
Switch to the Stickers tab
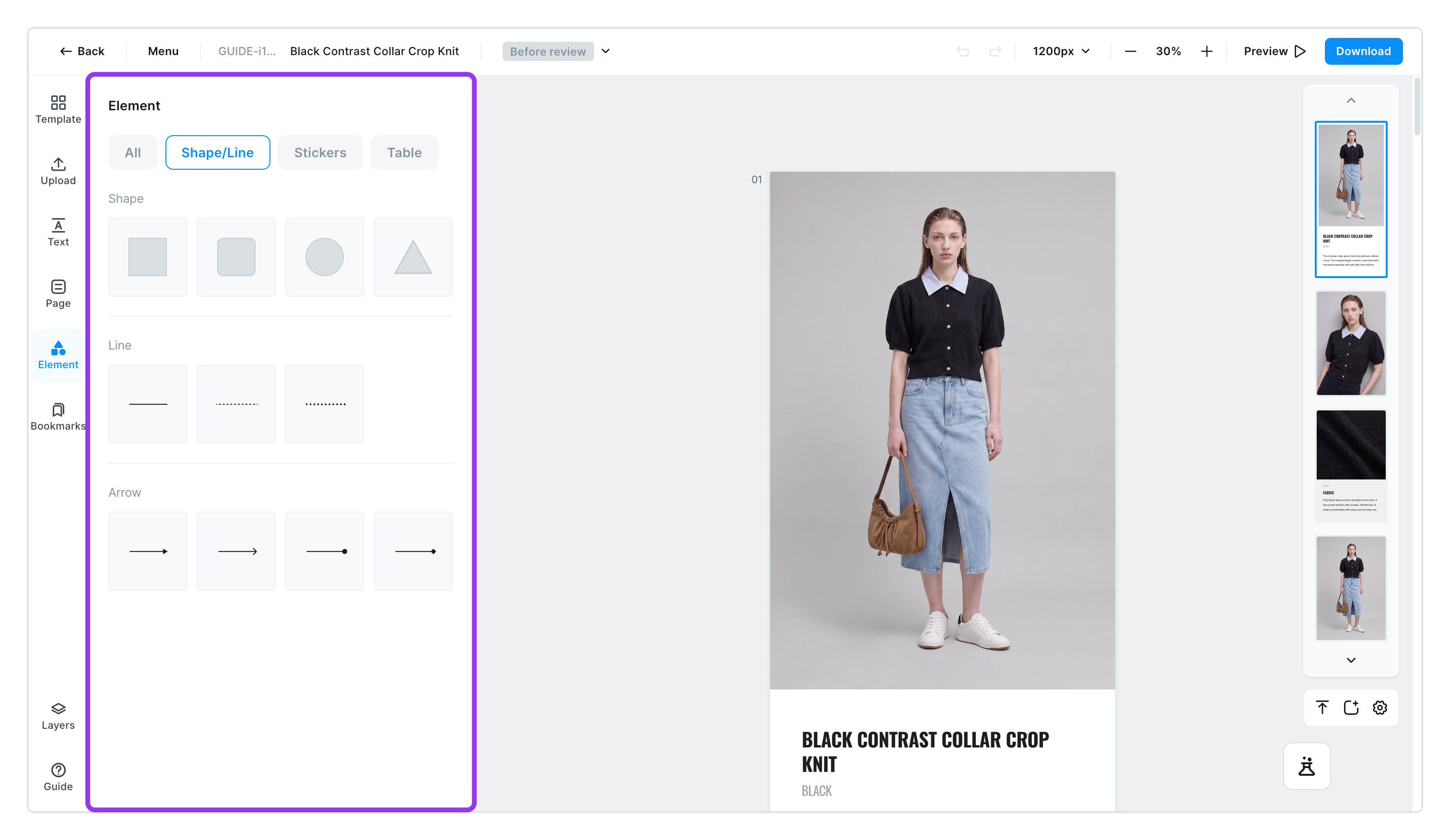320,152
